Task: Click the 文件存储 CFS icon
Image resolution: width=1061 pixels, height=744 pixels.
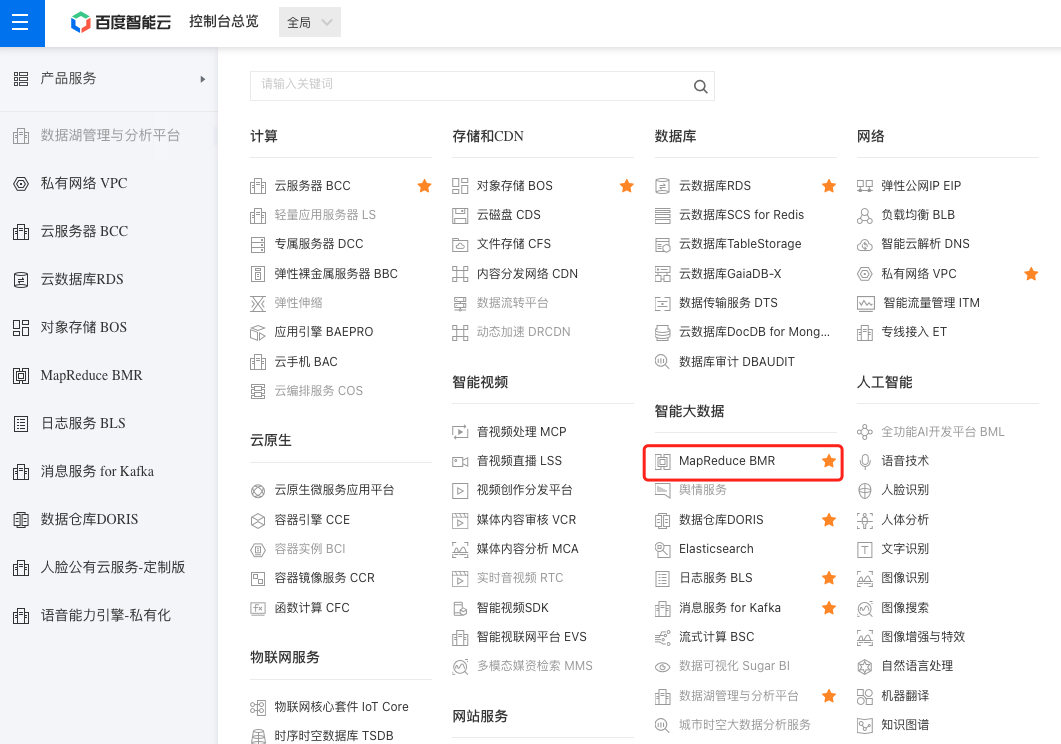Action: click(x=460, y=244)
